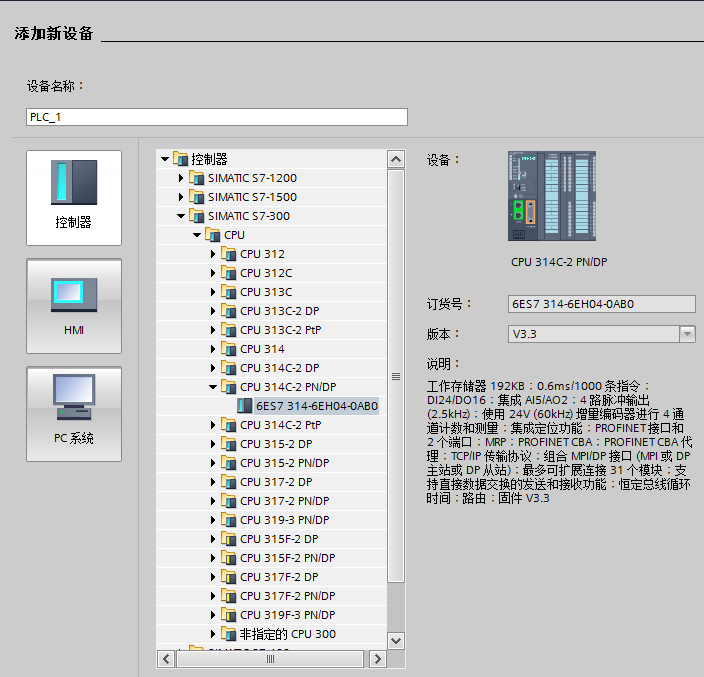704x677 pixels.
Task: Expand the SIMATIC S7-1500 node
Action: coord(180,197)
